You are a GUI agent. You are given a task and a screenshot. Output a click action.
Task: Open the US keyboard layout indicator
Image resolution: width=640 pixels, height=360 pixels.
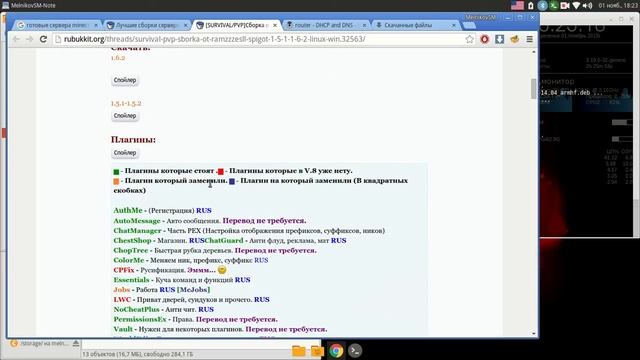[517, 5]
